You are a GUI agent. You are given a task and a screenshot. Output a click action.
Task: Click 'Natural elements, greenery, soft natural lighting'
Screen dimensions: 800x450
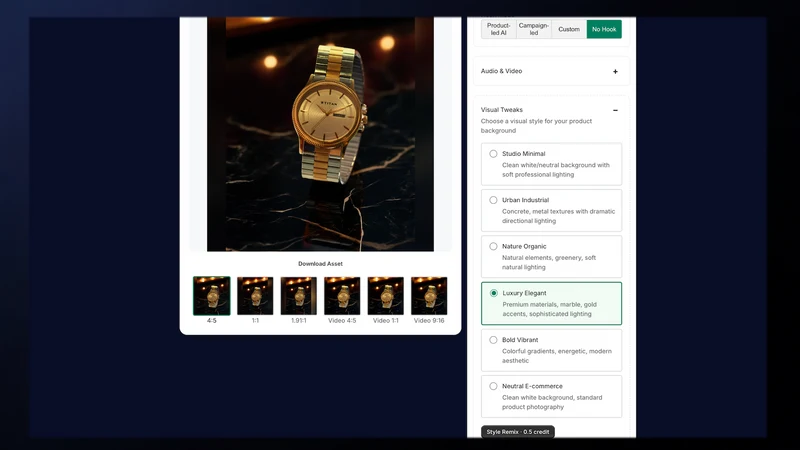coord(548,262)
